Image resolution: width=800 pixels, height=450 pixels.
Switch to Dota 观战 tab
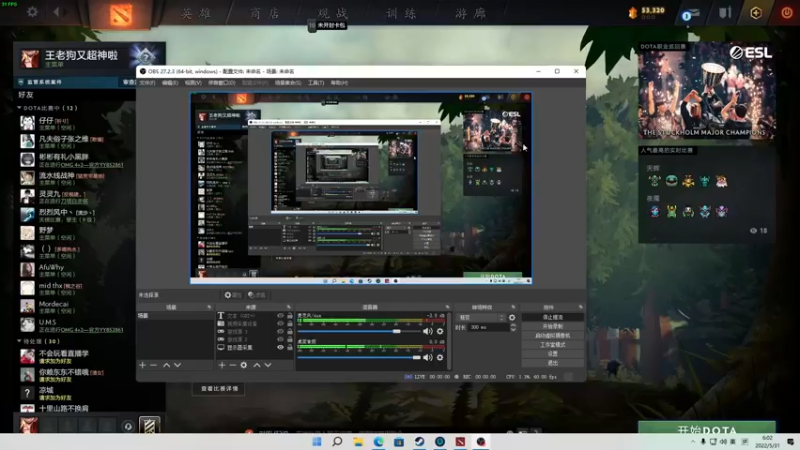(x=333, y=13)
